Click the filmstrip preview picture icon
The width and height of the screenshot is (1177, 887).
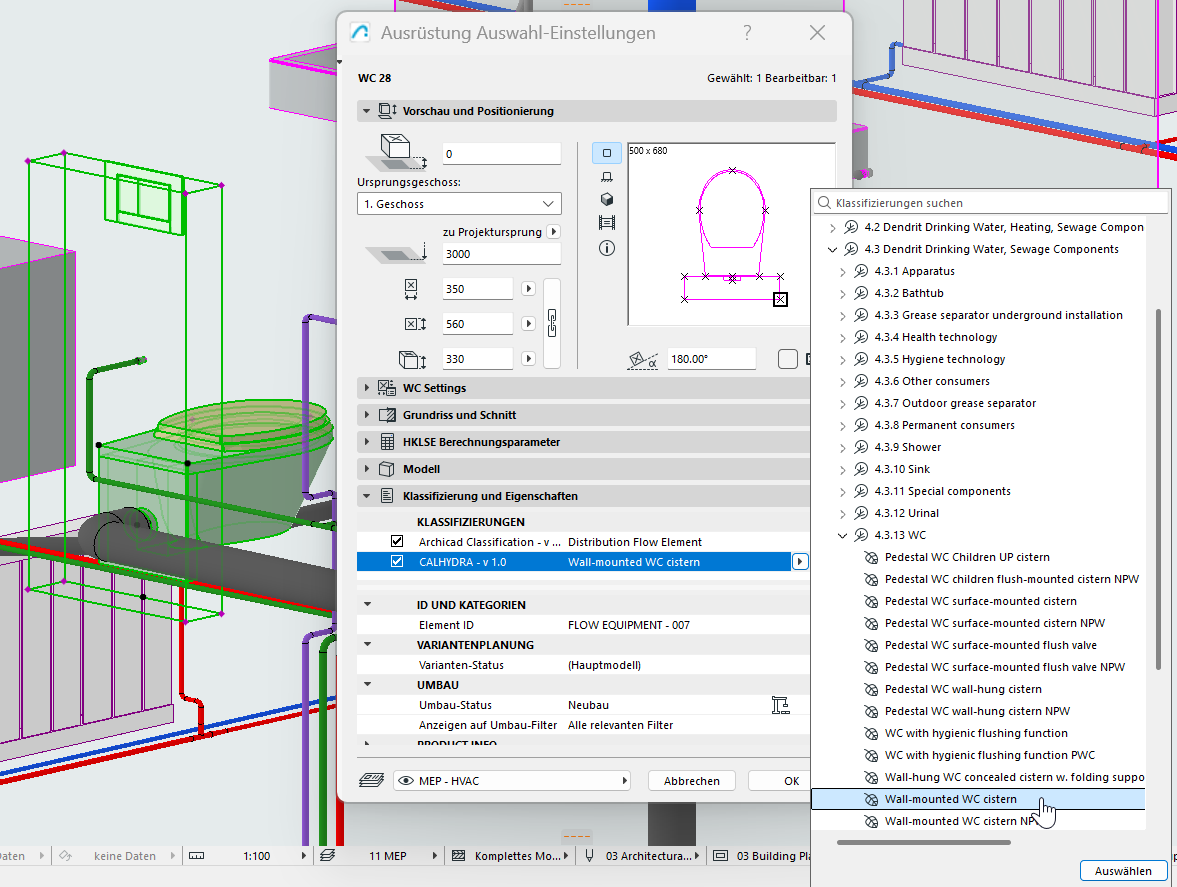pyautogui.click(x=606, y=223)
